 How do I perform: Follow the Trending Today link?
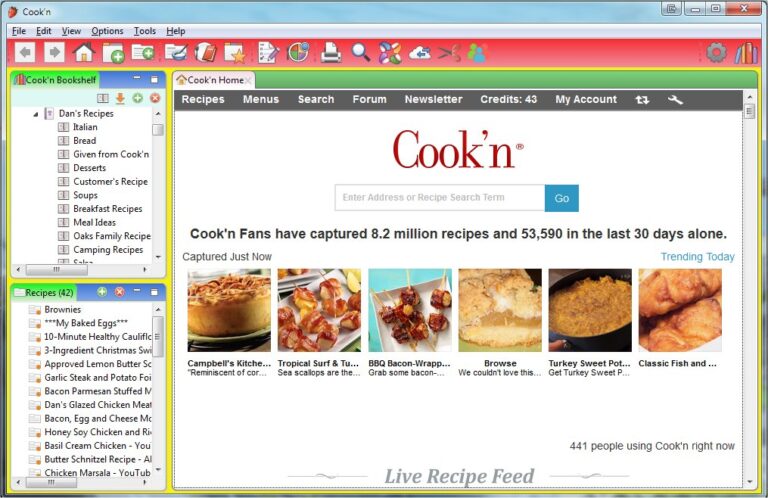(x=697, y=257)
